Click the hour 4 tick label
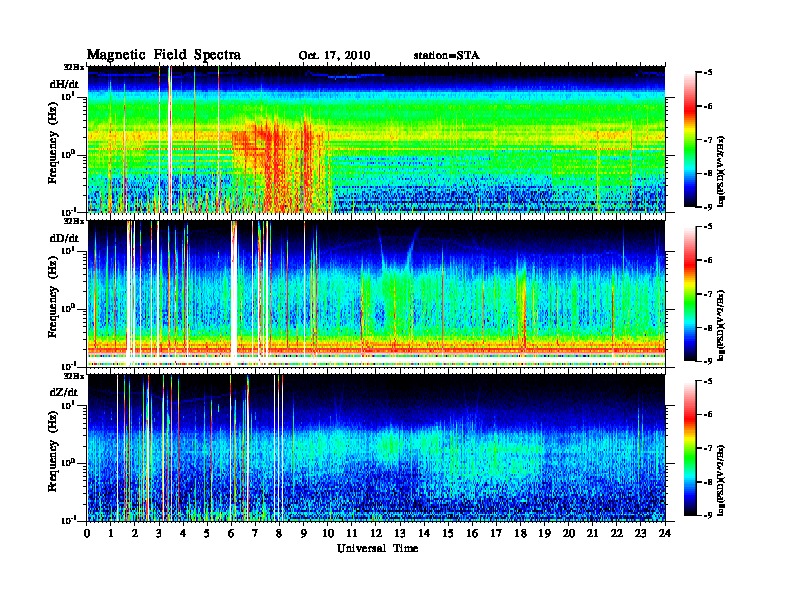This screenshot has height=612, width=792. click(183, 534)
